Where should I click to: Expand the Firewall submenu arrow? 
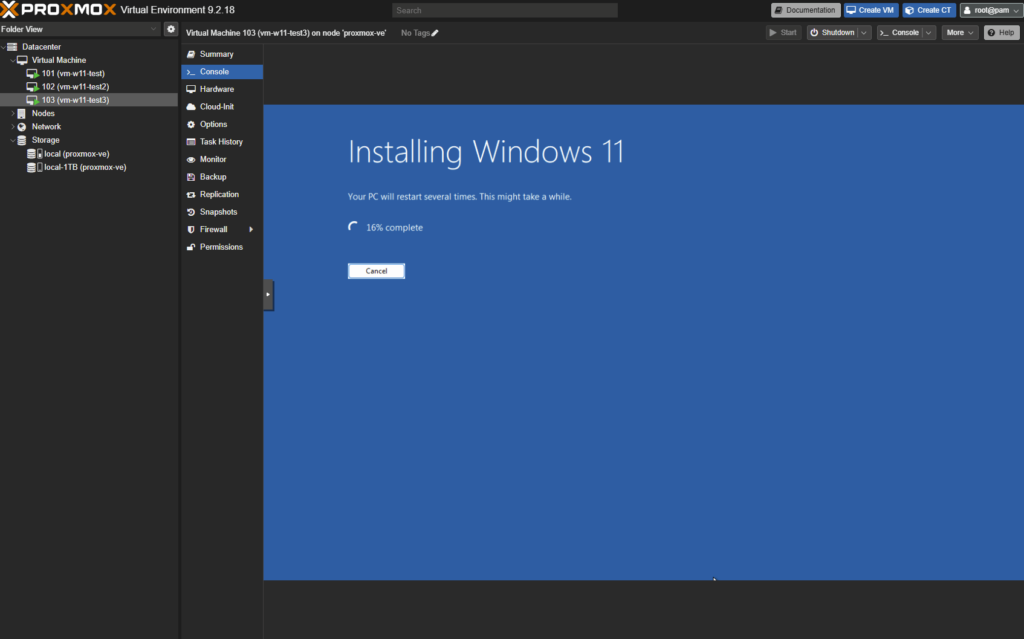251,229
